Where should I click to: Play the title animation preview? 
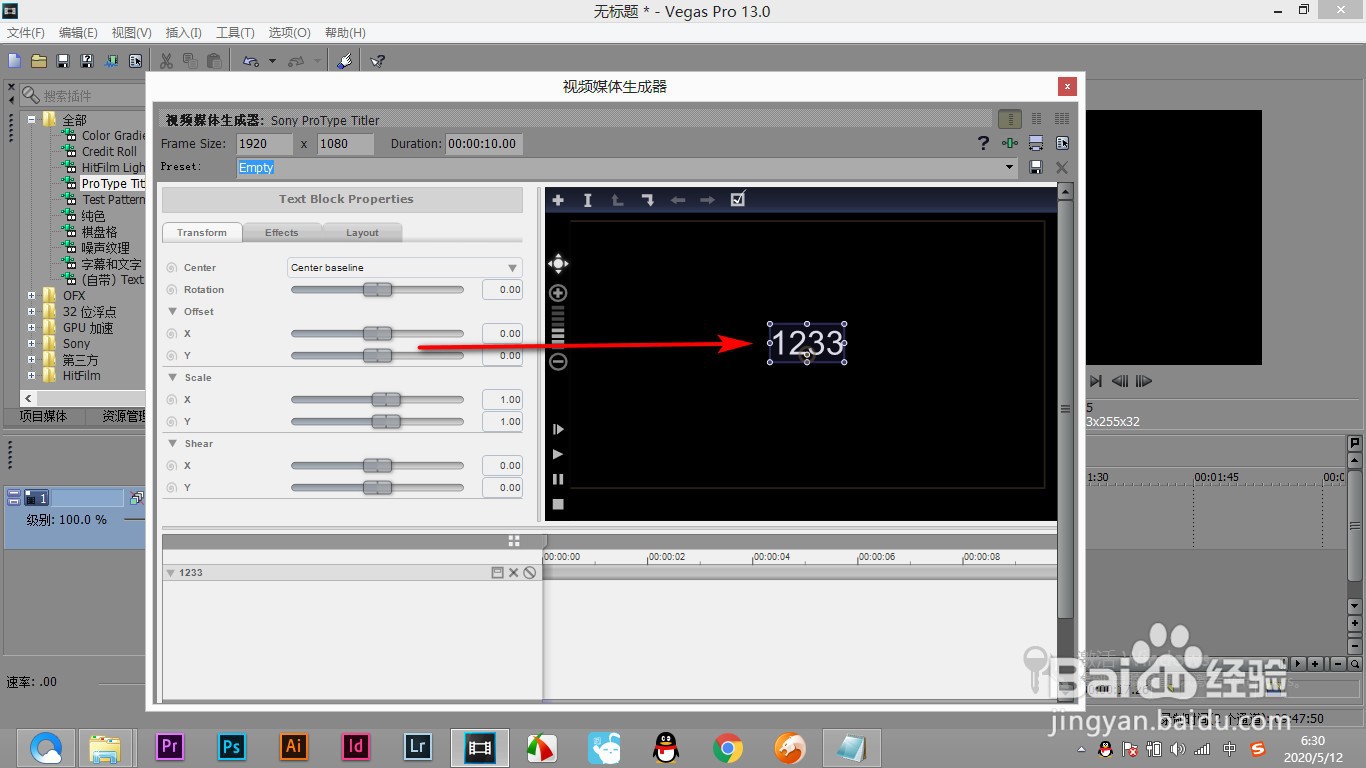pos(558,455)
